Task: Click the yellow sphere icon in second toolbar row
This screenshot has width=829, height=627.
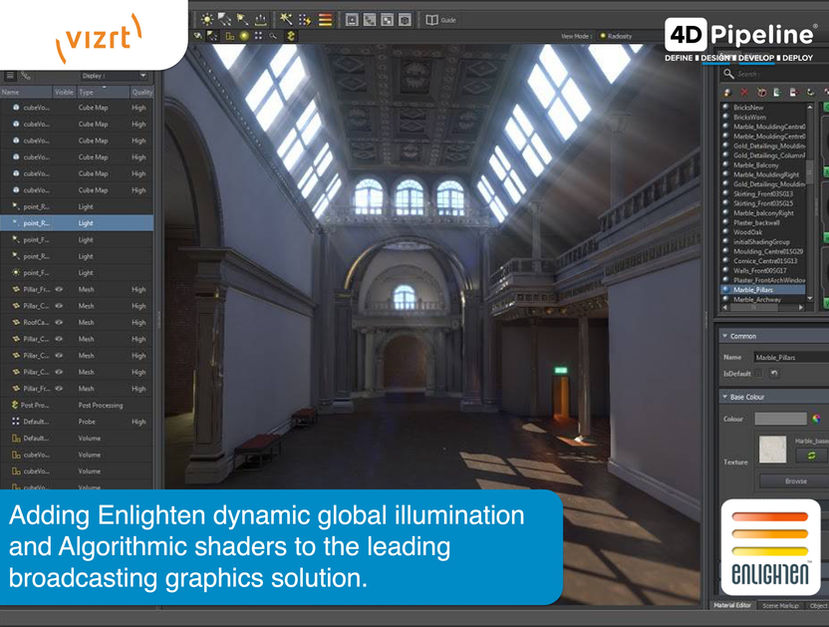Action: [x=244, y=36]
